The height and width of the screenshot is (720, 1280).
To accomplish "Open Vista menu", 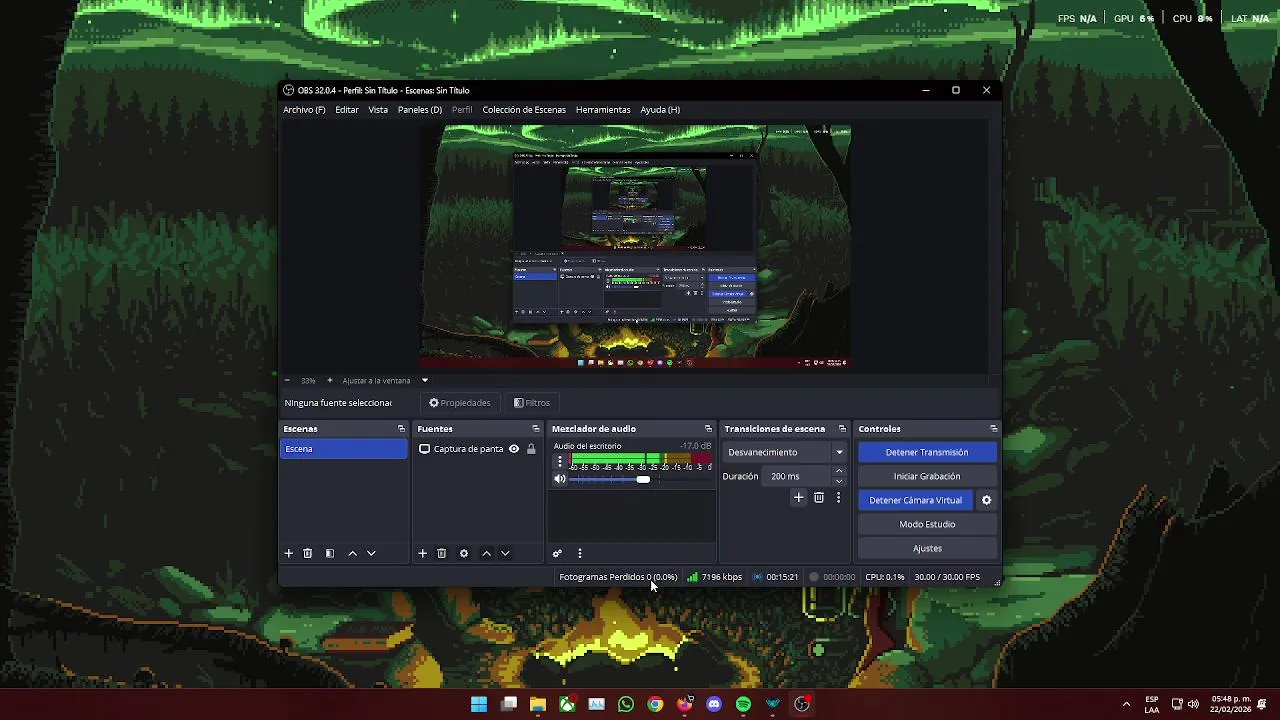I will (378, 110).
